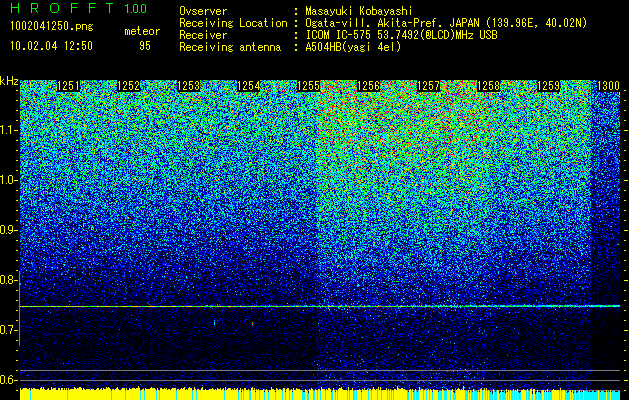Click ICOM IC-575 receiver details
This screenshot has width=629, height=400.
pyautogui.click(x=401, y=35)
